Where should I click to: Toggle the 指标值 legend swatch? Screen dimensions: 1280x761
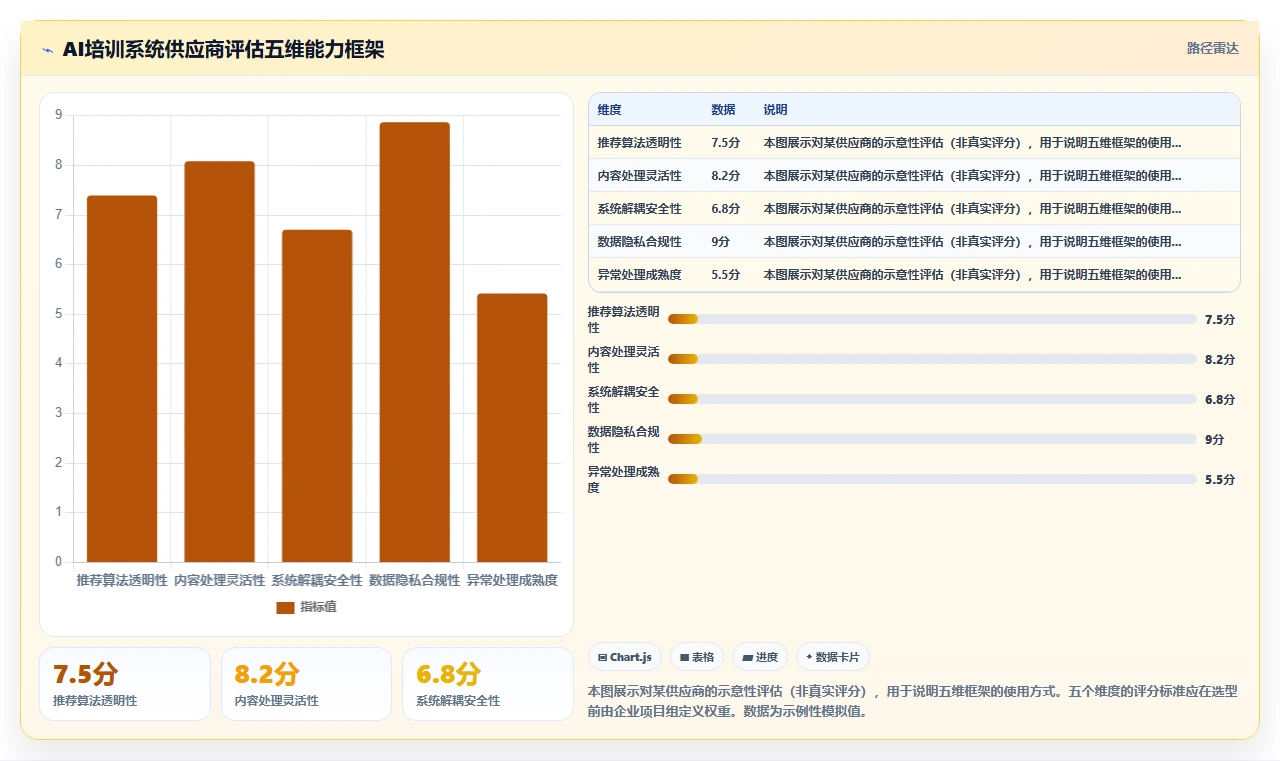pyautogui.click(x=285, y=607)
